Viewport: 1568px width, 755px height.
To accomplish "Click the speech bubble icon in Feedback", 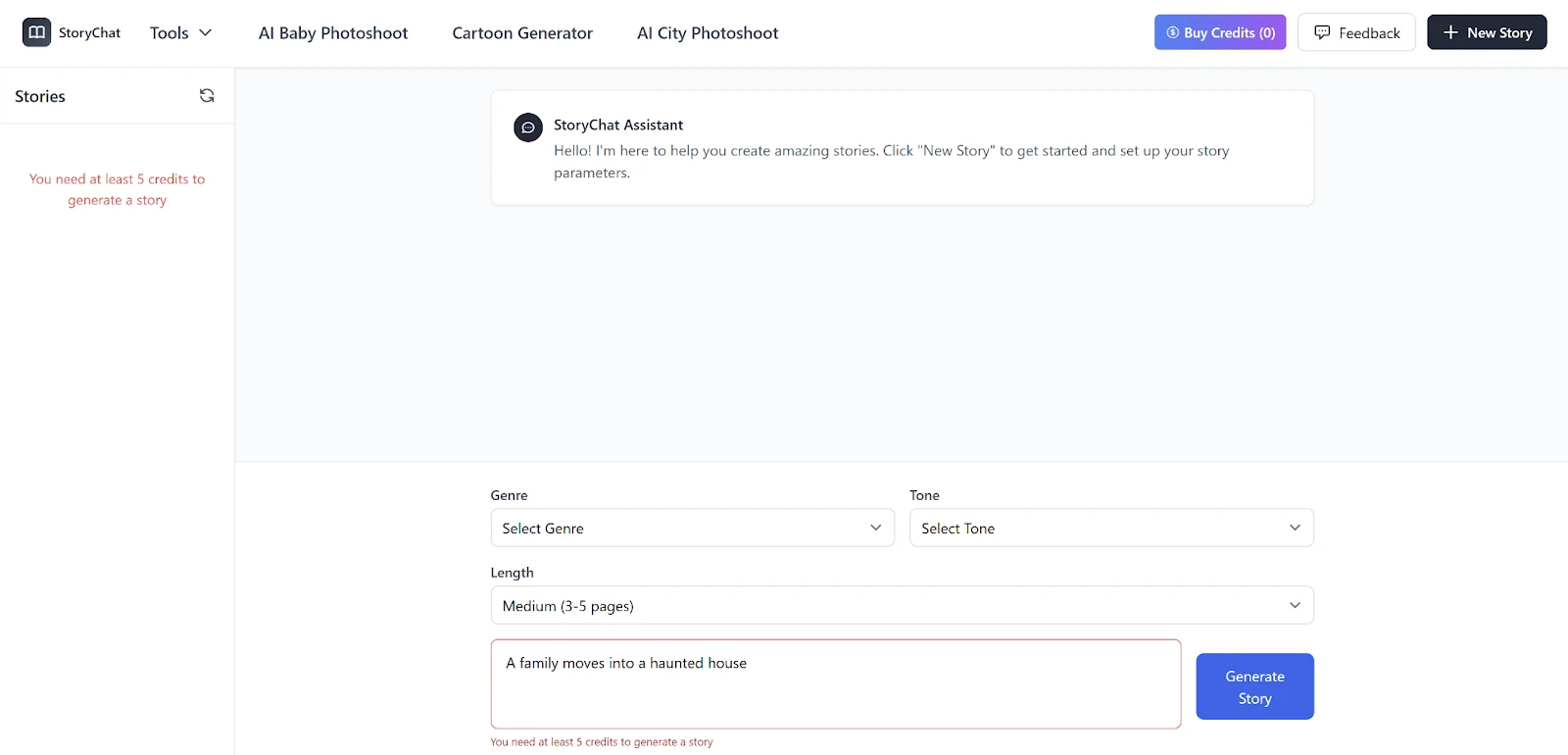I will point(1322,32).
